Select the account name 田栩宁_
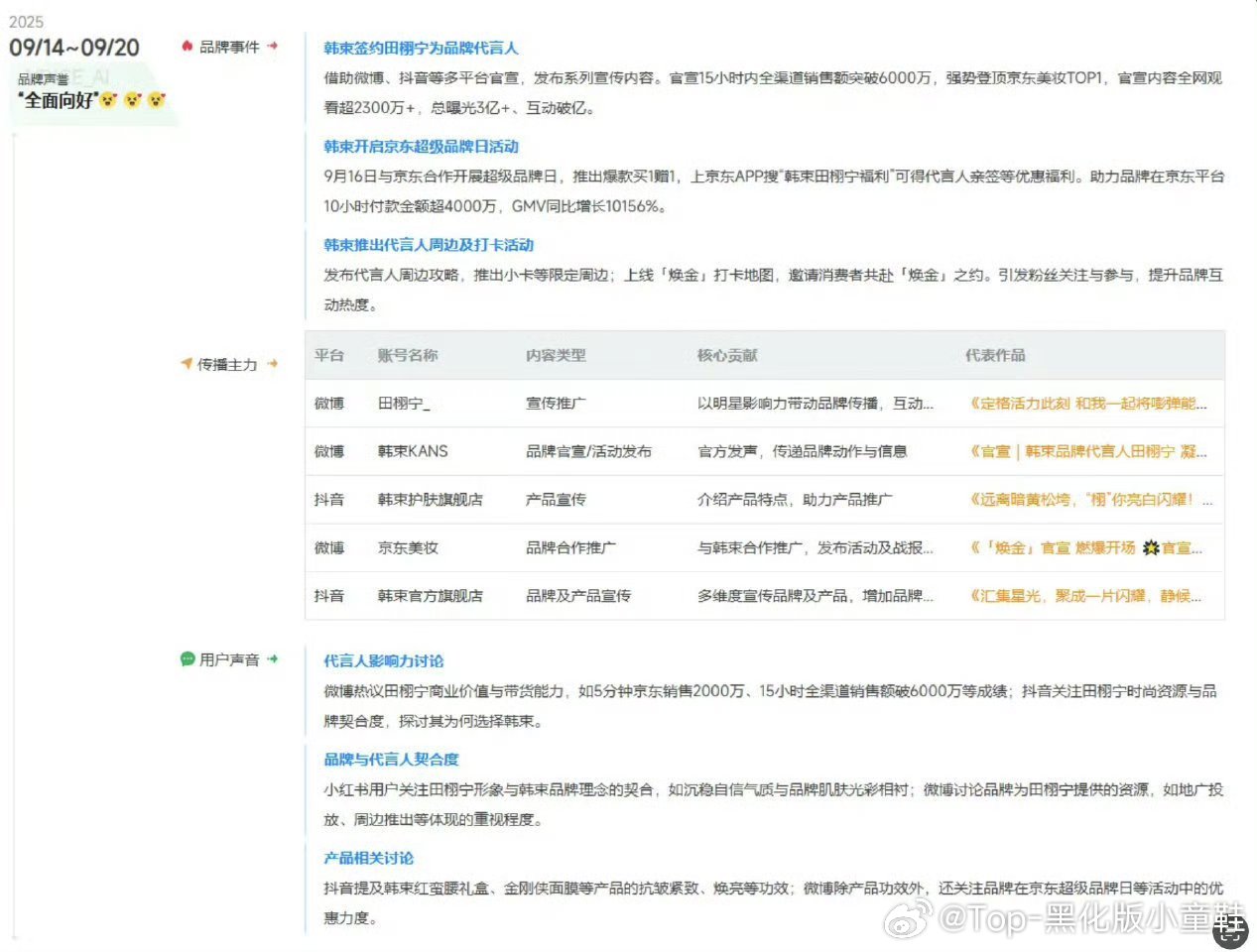The height and width of the screenshot is (952, 1257). (x=404, y=404)
